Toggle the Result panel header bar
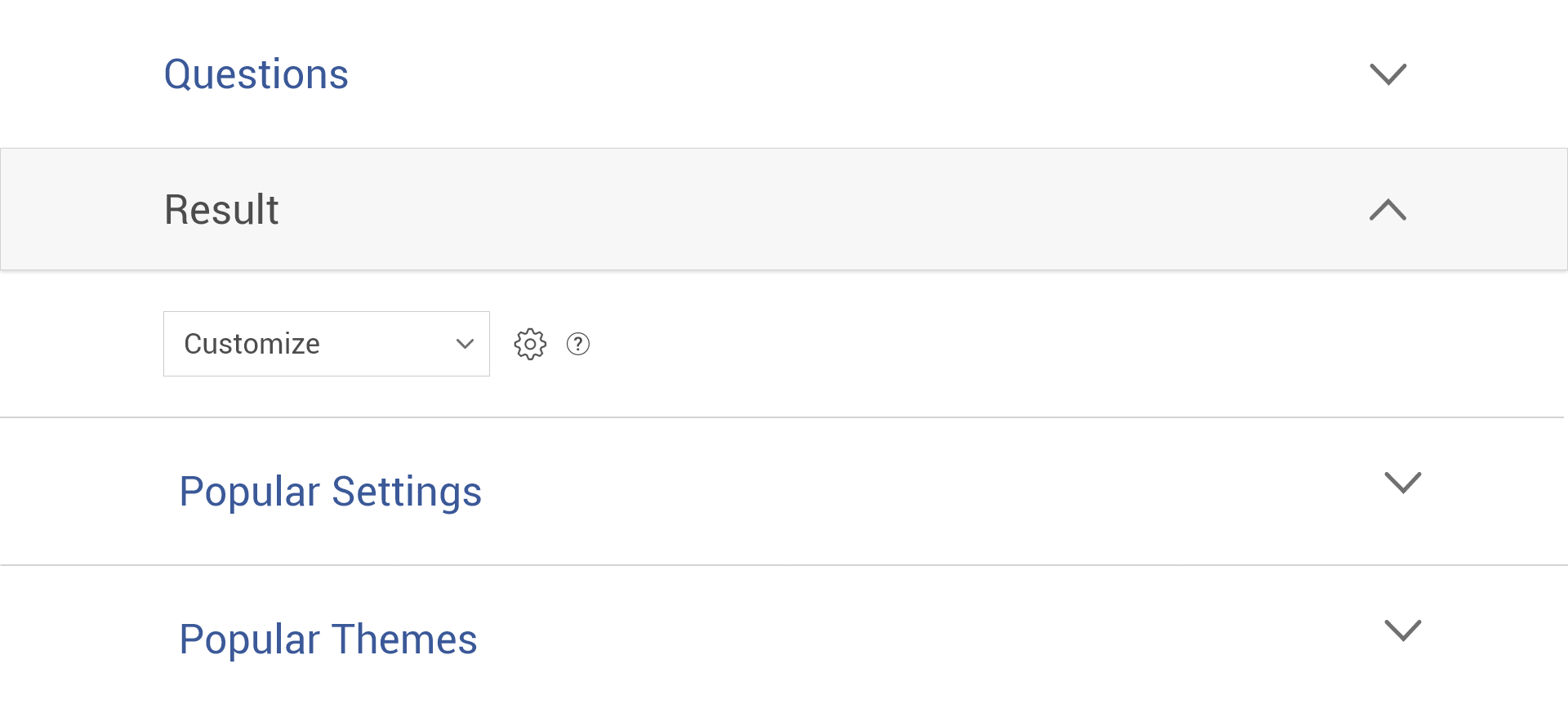Image resolution: width=1568 pixels, height=713 pixels. tap(784, 209)
